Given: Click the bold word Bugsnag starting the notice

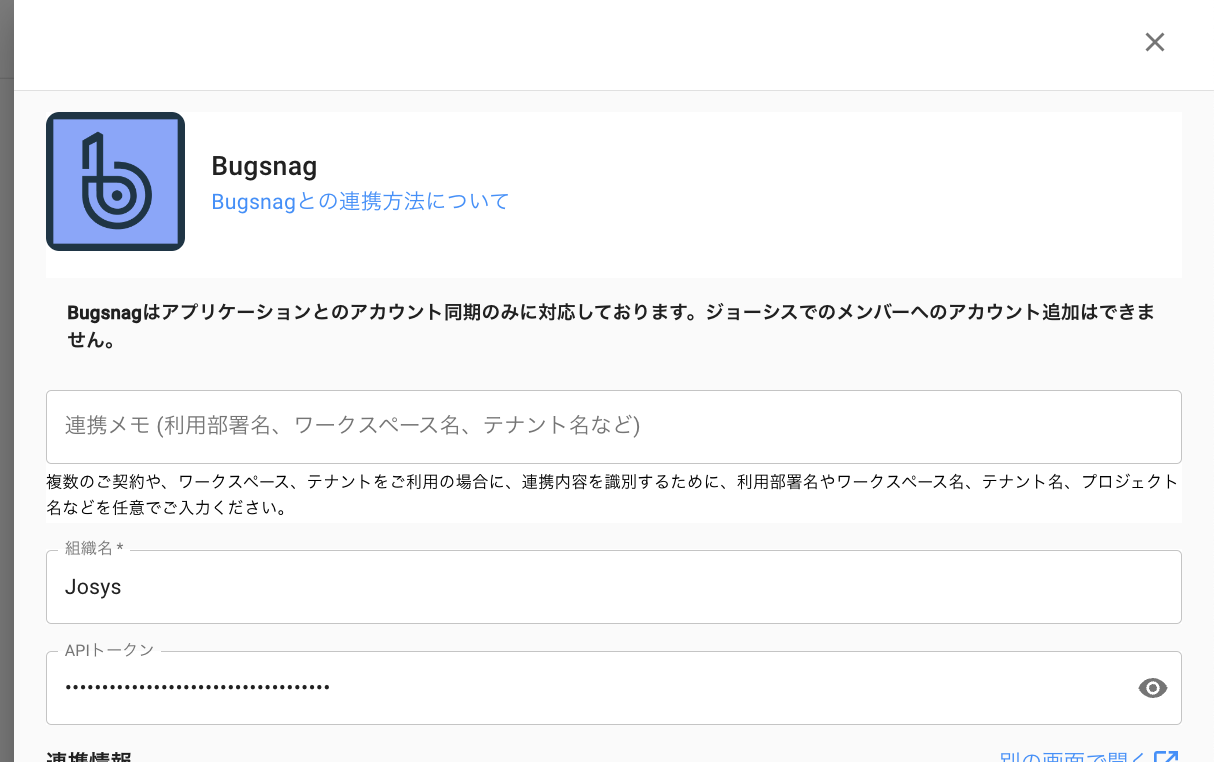Looking at the screenshot, I should pos(104,313).
